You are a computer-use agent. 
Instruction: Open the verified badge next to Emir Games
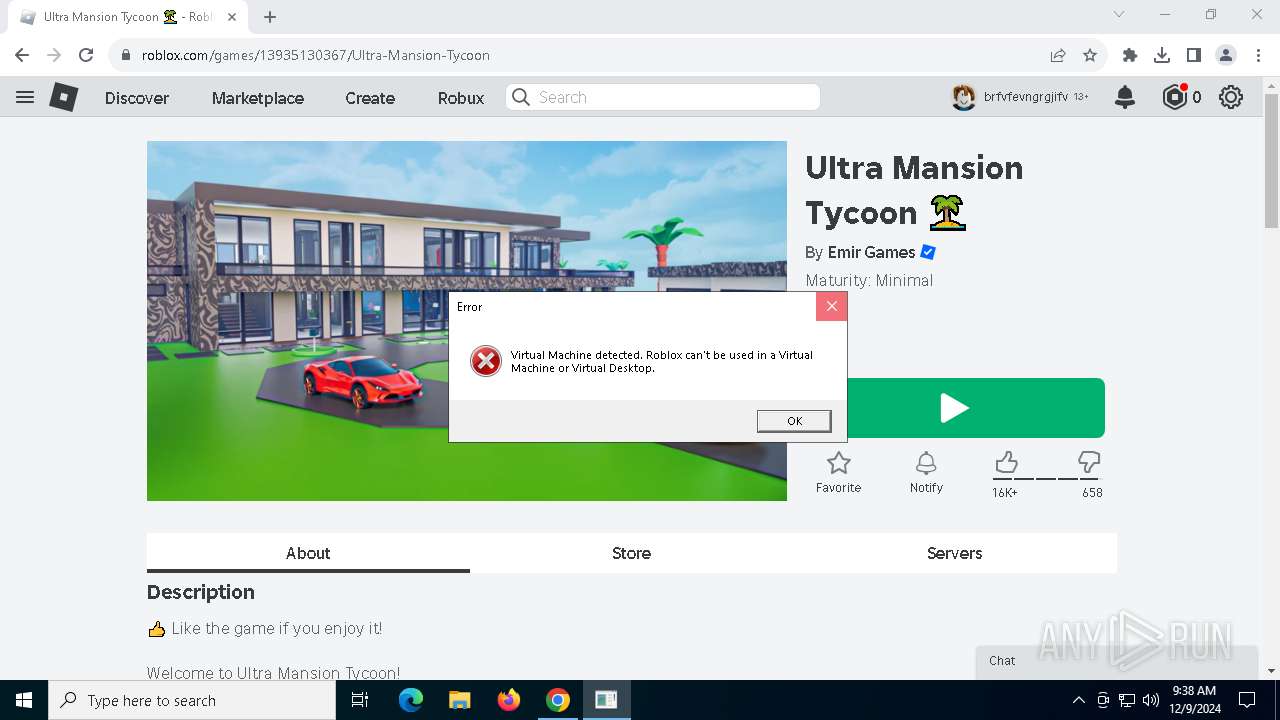click(x=928, y=252)
